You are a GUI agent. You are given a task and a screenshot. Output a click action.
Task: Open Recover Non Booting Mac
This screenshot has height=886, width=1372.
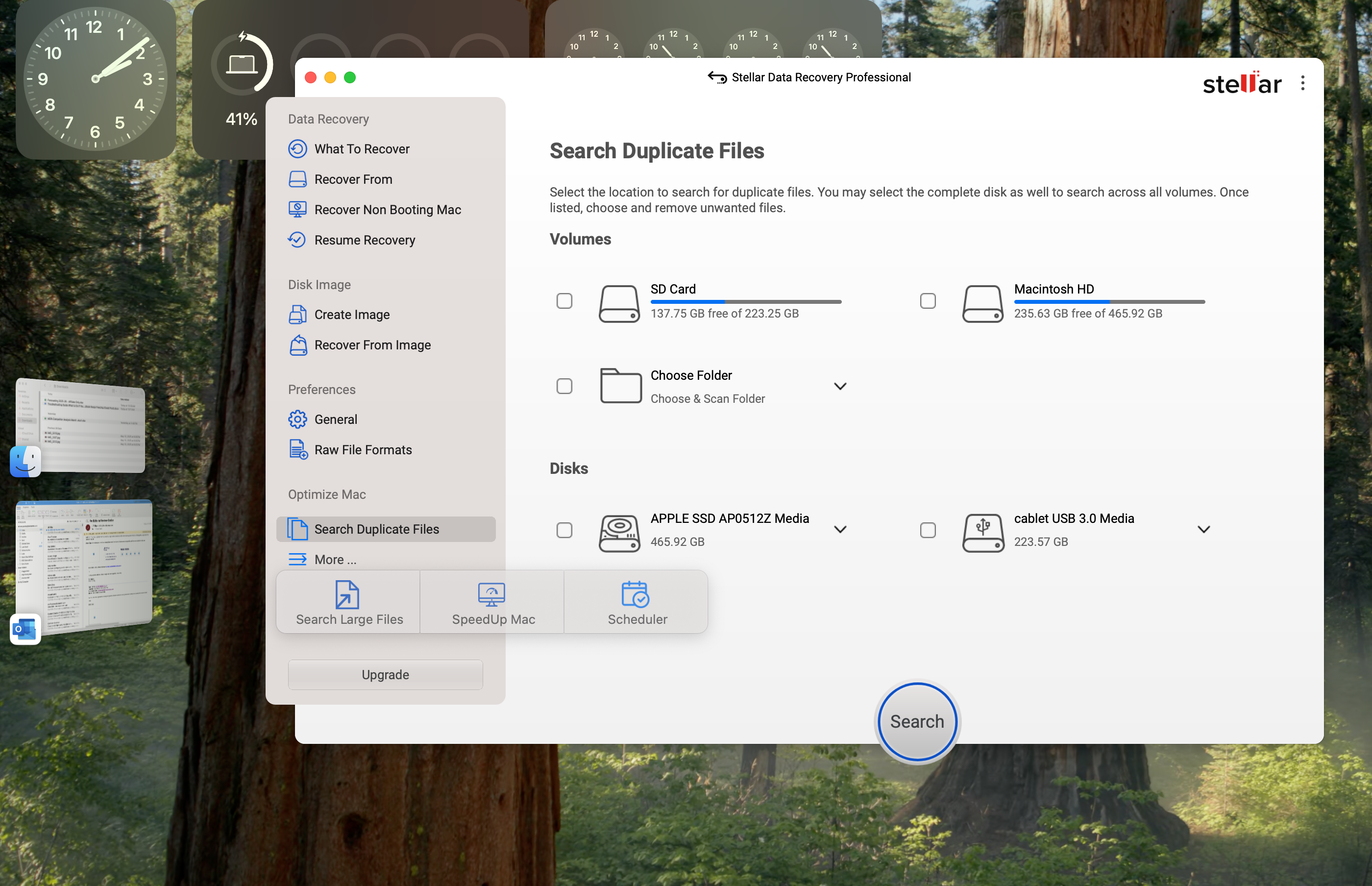[x=387, y=210]
